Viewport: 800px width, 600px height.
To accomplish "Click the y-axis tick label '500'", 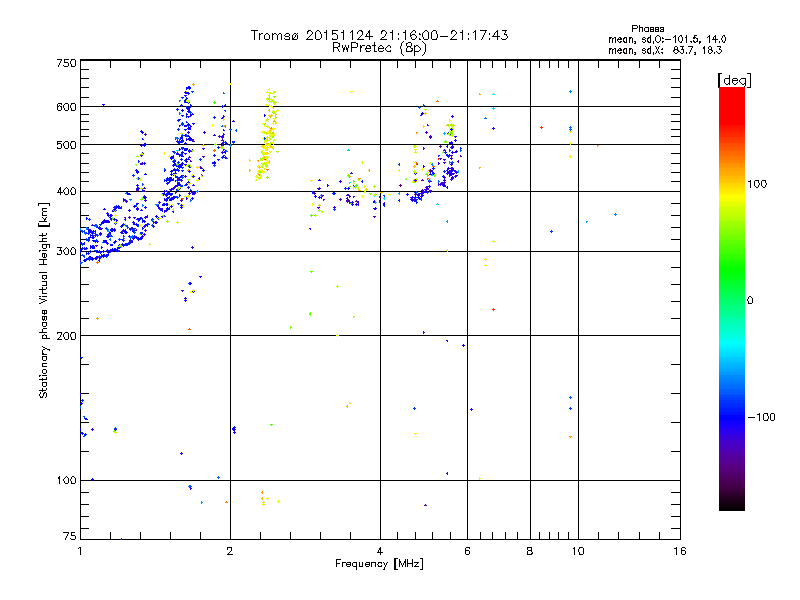I will click(x=66, y=145).
